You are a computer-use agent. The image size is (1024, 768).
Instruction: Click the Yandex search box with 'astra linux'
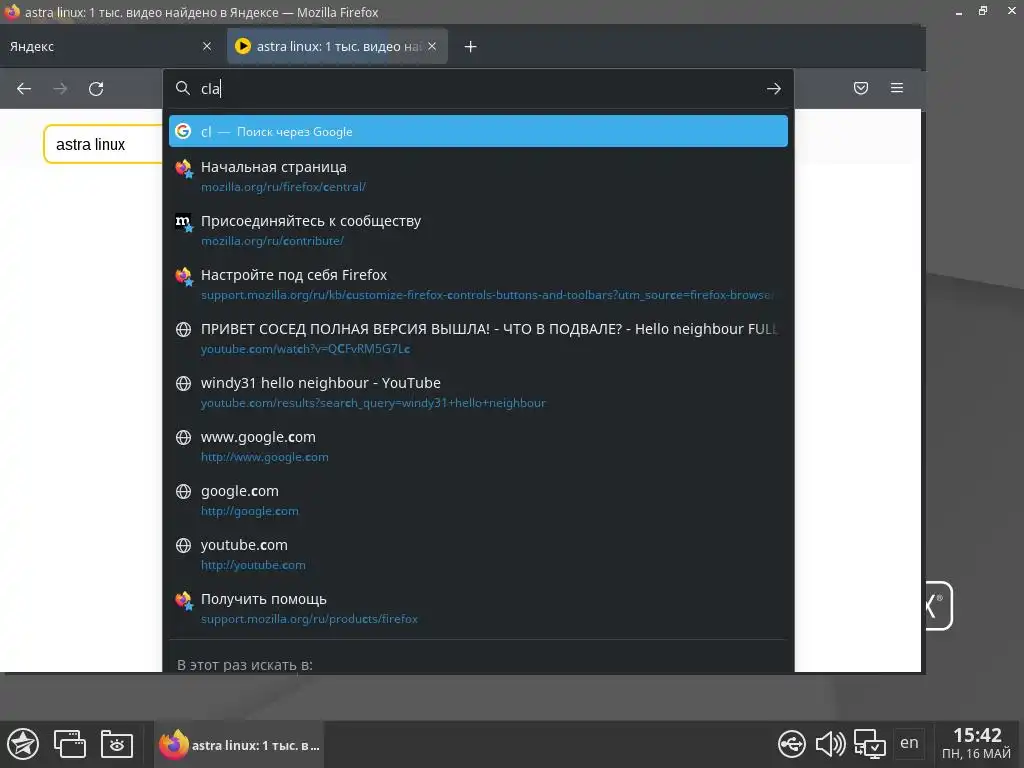click(103, 144)
